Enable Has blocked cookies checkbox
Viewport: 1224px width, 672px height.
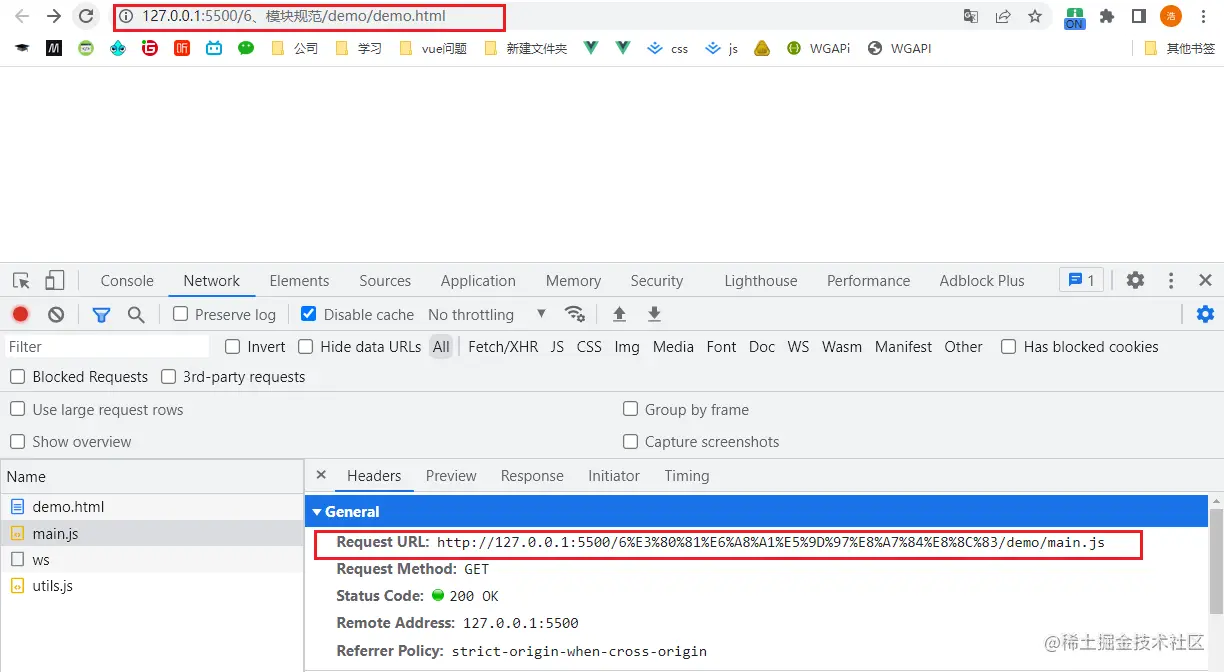(1008, 347)
